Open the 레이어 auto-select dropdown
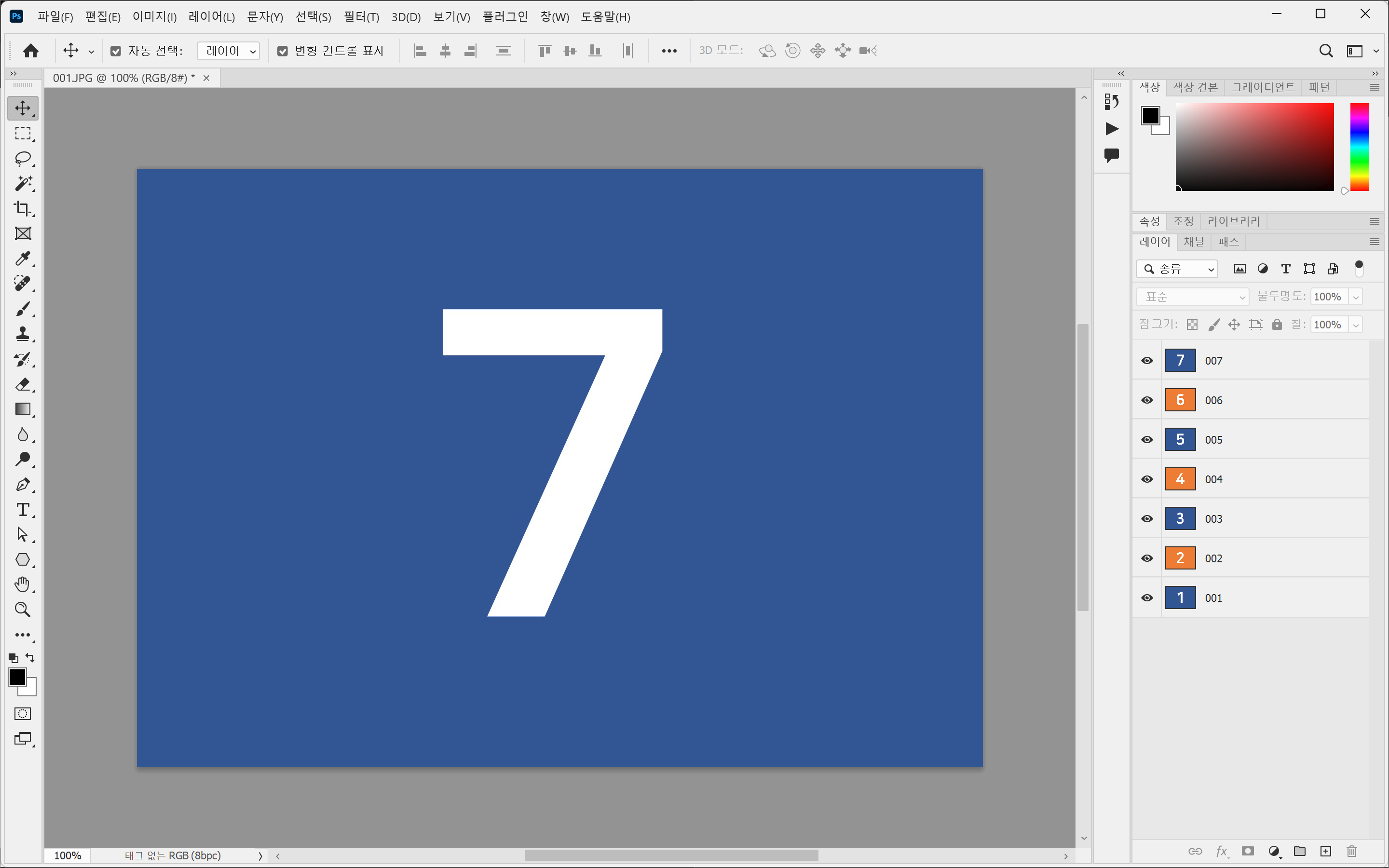1389x868 pixels. pyautogui.click(x=229, y=51)
